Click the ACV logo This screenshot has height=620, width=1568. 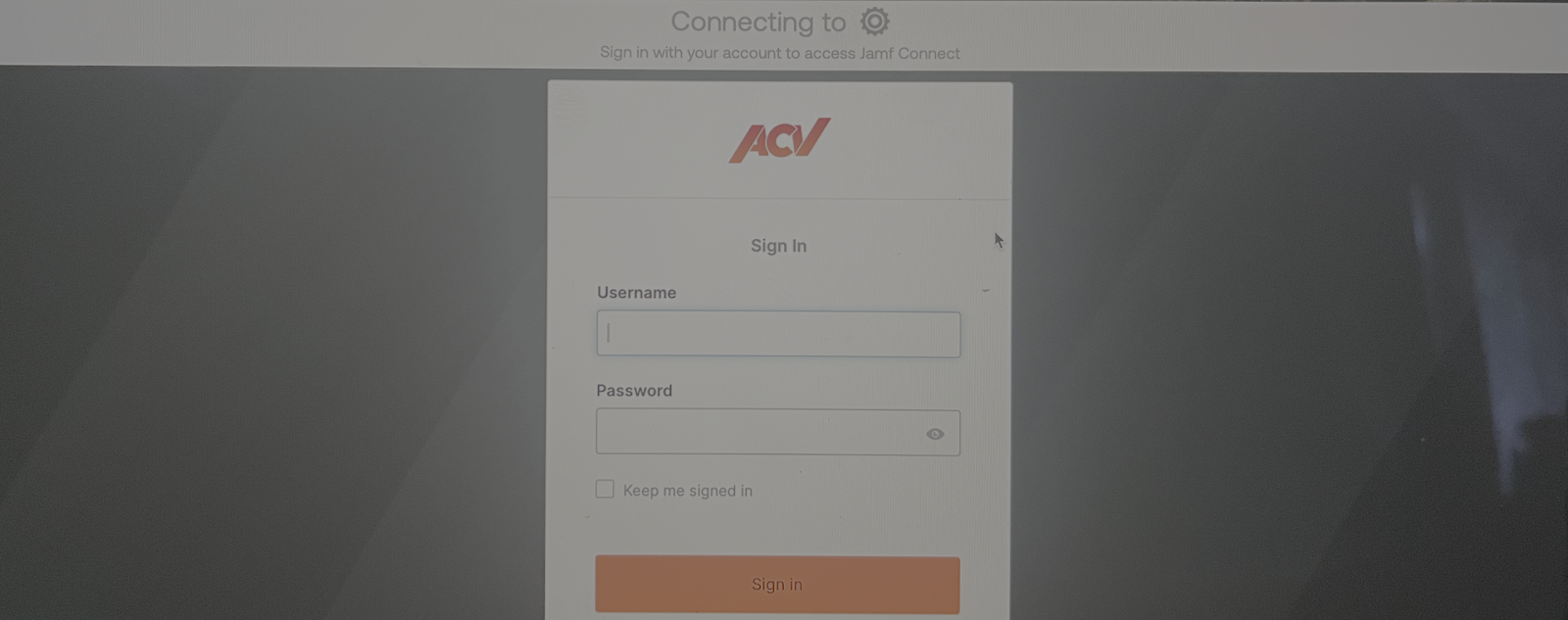coord(779,140)
